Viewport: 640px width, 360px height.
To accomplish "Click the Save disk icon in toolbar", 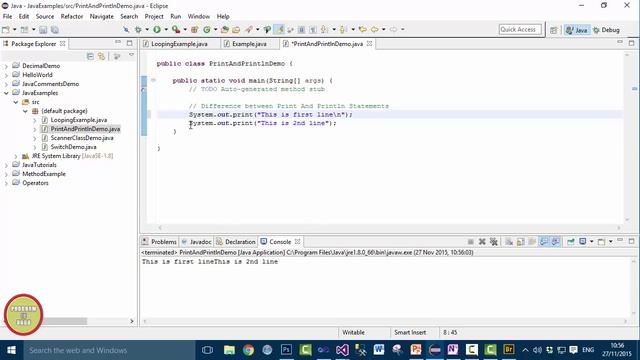I will [x=43, y=30].
